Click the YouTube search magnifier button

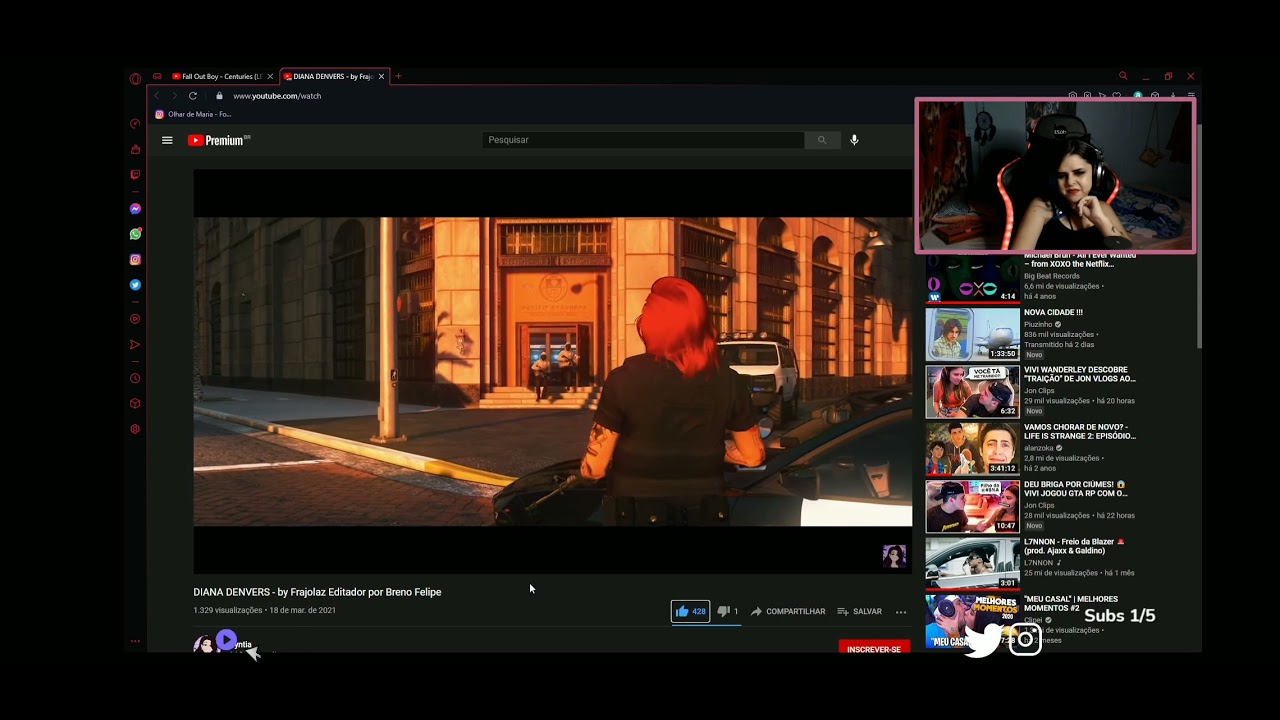pos(822,140)
